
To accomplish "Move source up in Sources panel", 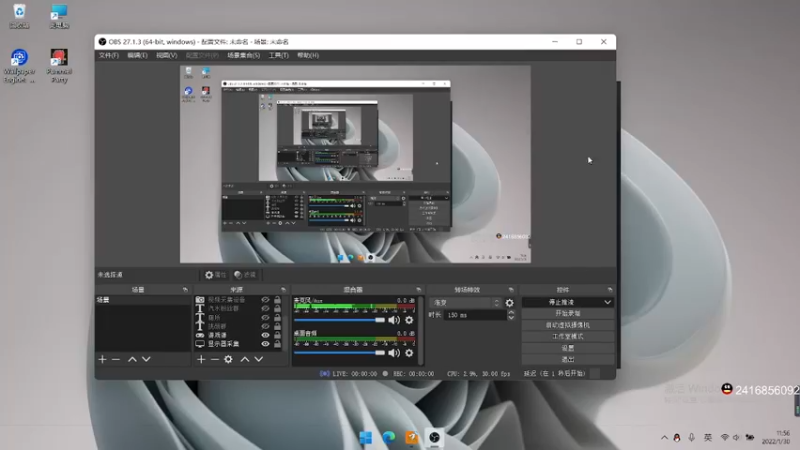I will [245, 359].
